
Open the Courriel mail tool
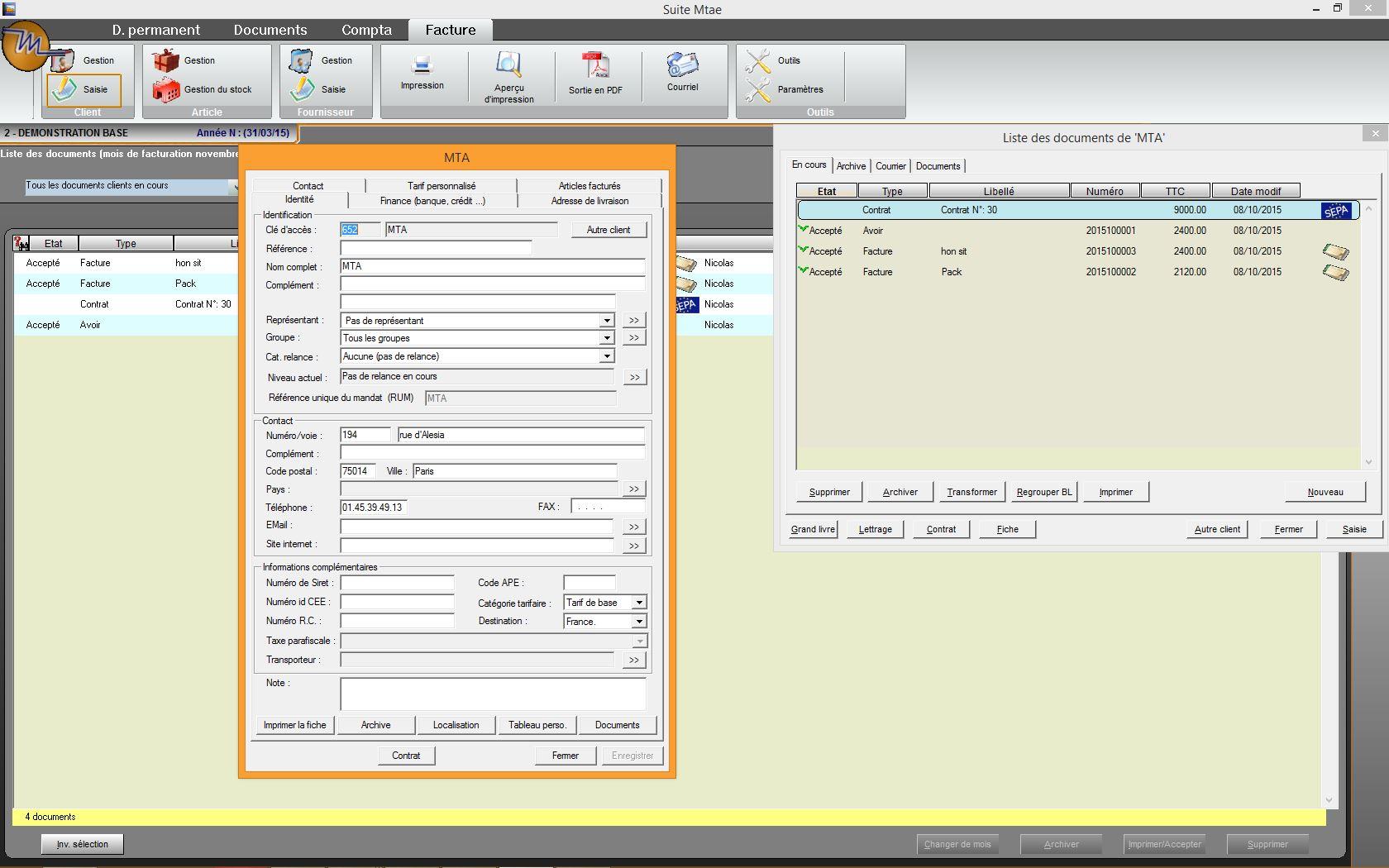click(x=682, y=66)
